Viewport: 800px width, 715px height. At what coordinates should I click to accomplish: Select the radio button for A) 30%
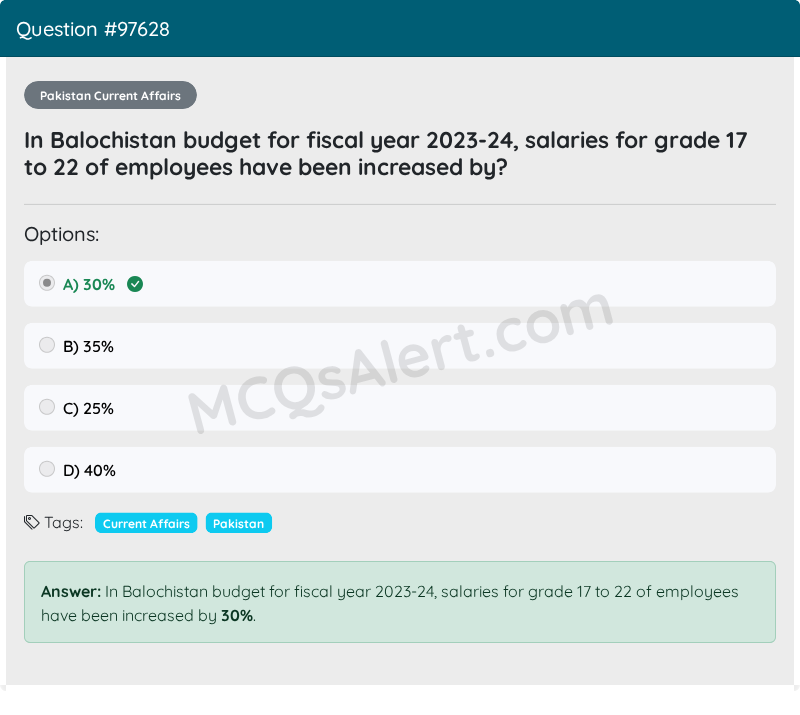pyautogui.click(x=47, y=283)
